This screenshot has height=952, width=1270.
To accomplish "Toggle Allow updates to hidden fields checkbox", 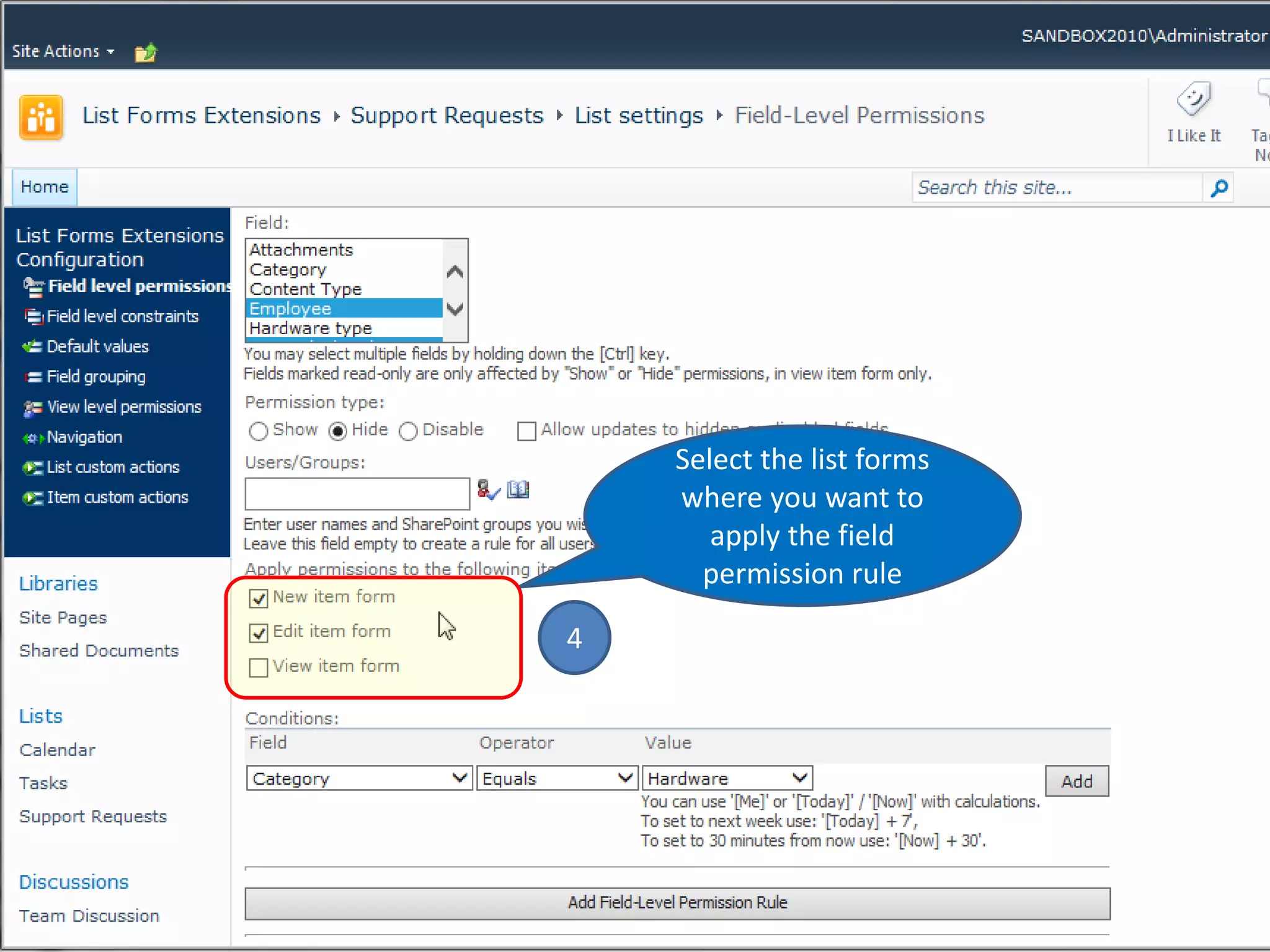I will point(526,431).
